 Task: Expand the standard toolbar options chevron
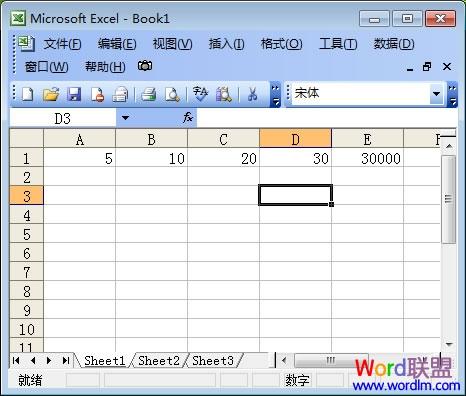[275, 95]
